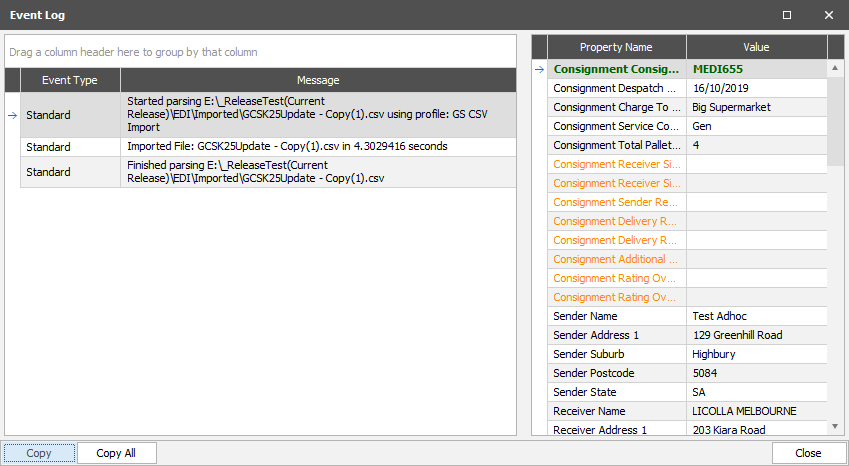Click the group-by column drop area
The height and width of the screenshot is (466, 849).
(260, 52)
